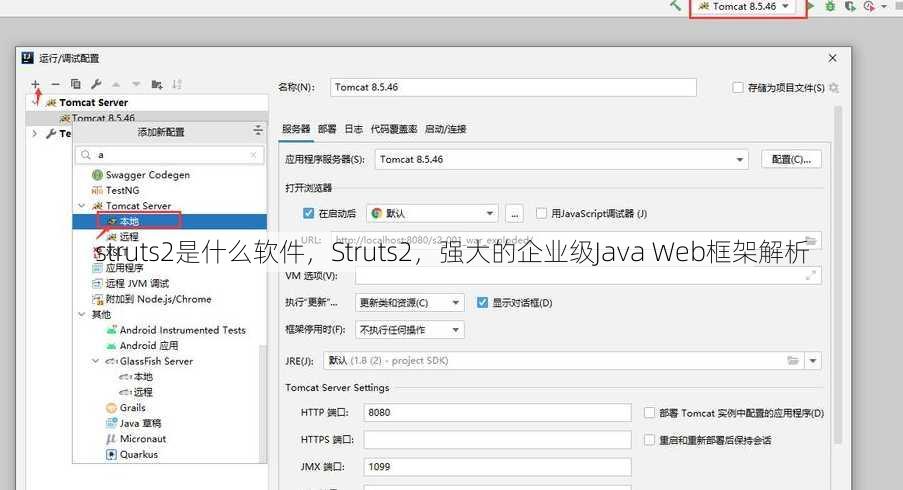Toggle deploy applications configured in Tomcat instance checkbox

click(649, 413)
